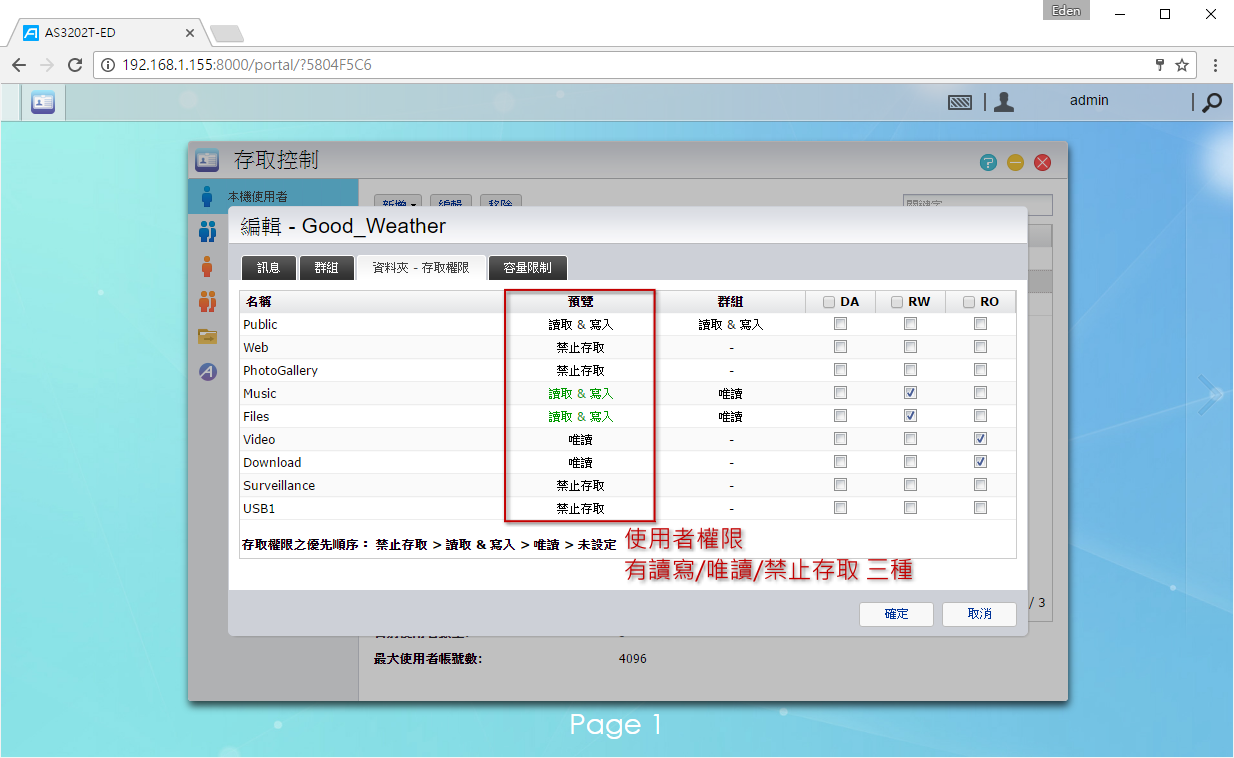Select the USB1 folder row name
Screen dimensions: 1234x758
(258, 508)
